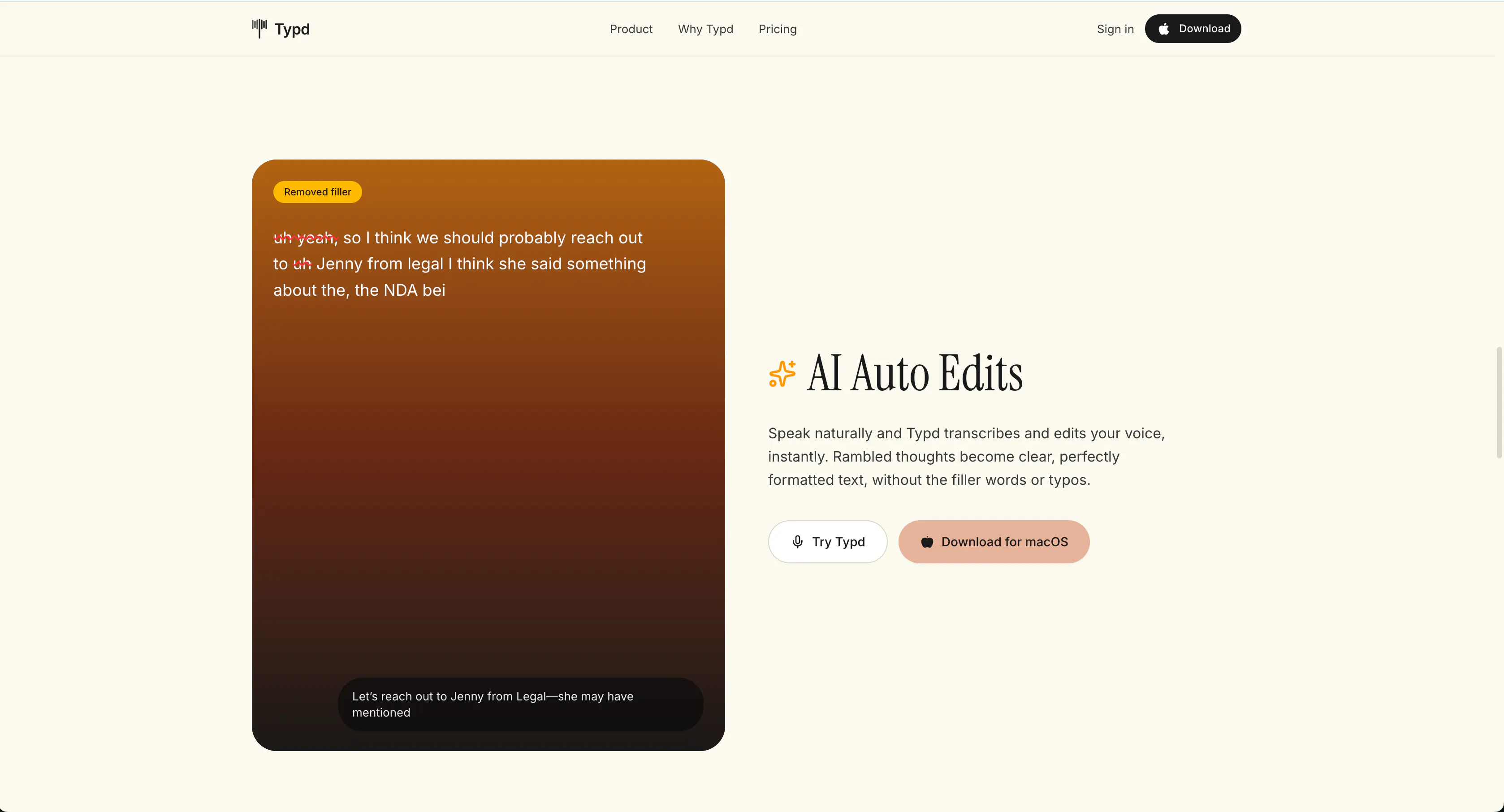Click the Typd waveform logo icon
Image resolution: width=1504 pixels, height=812 pixels.
pos(259,28)
